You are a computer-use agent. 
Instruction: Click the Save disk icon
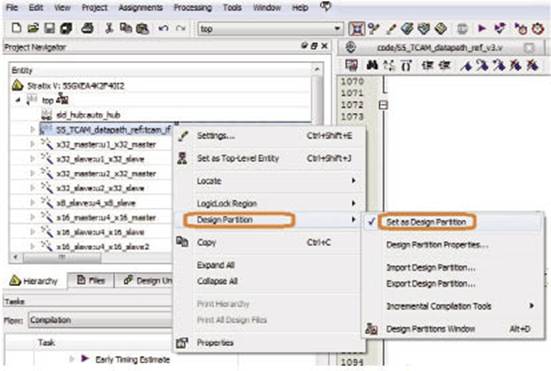(49, 28)
